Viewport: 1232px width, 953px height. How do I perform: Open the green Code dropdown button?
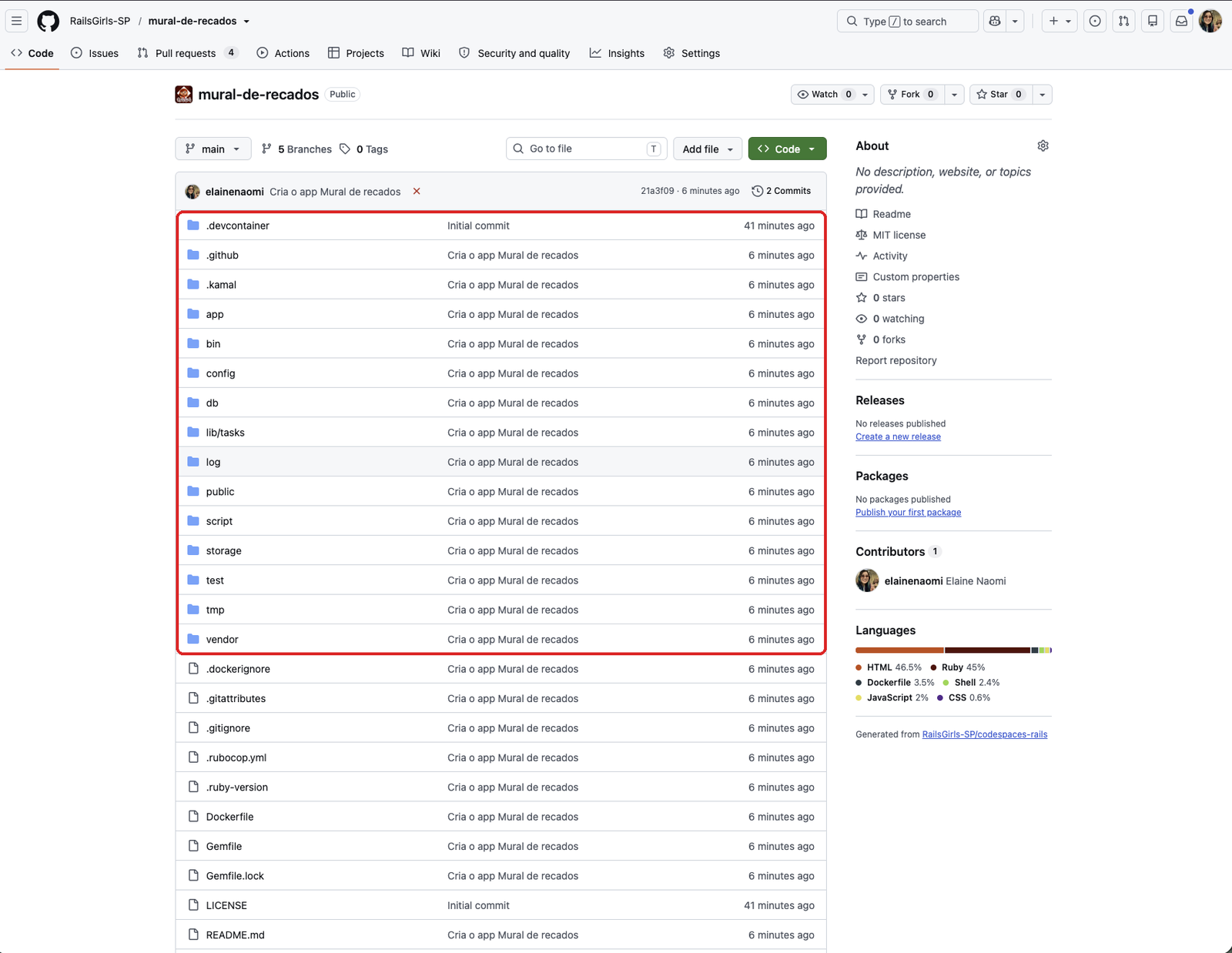[x=787, y=149]
